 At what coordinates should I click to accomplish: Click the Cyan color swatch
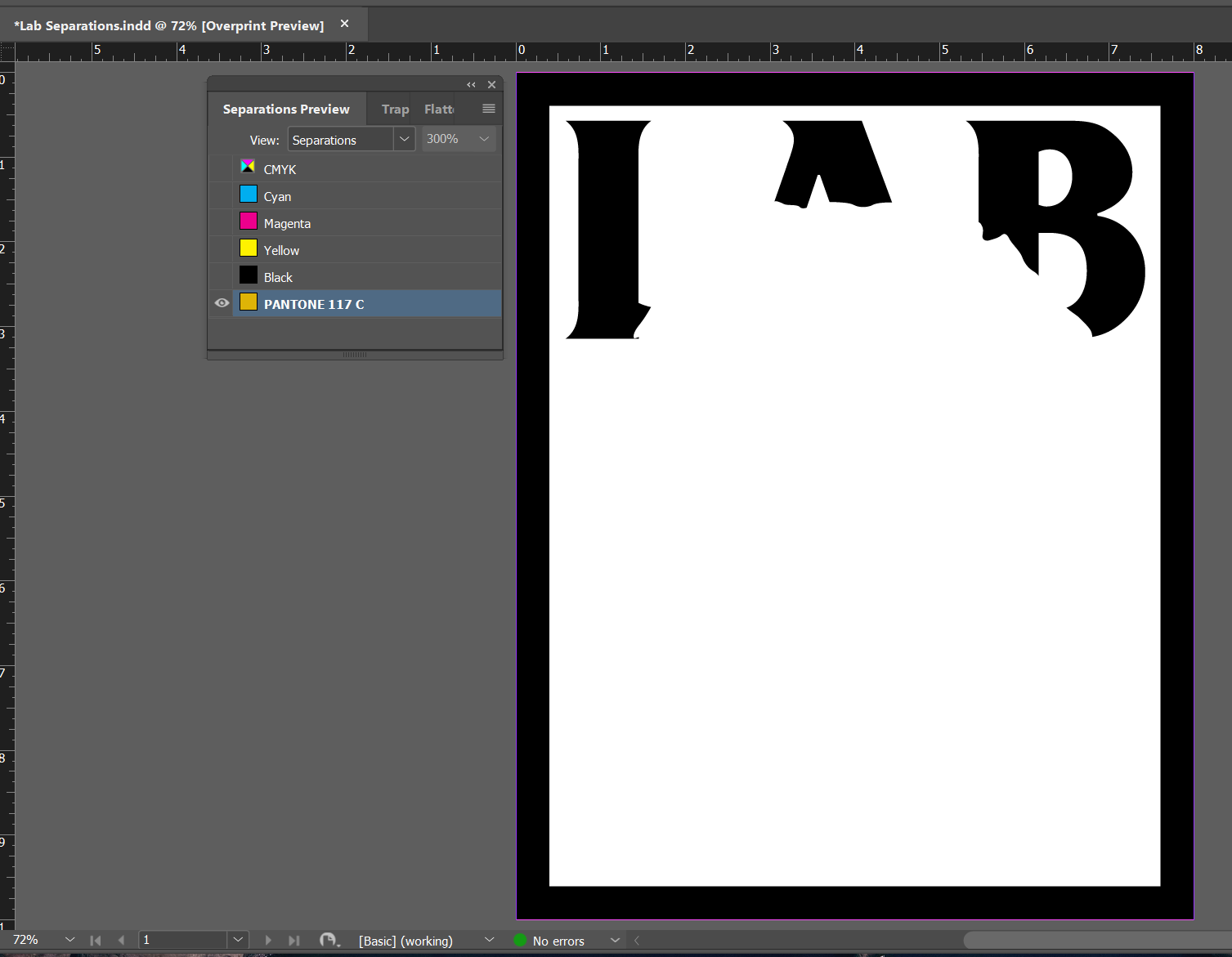pyautogui.click(x=249, y=194)
